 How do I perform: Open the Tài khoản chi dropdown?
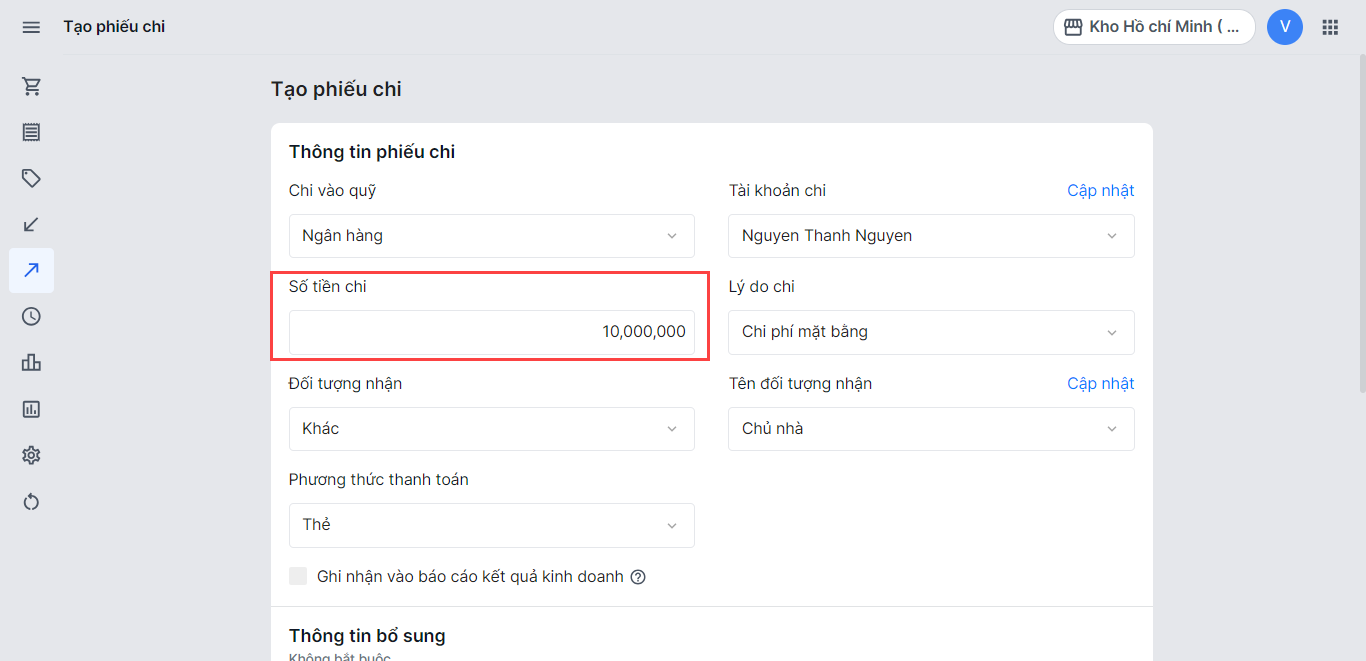tap(930, 236)
